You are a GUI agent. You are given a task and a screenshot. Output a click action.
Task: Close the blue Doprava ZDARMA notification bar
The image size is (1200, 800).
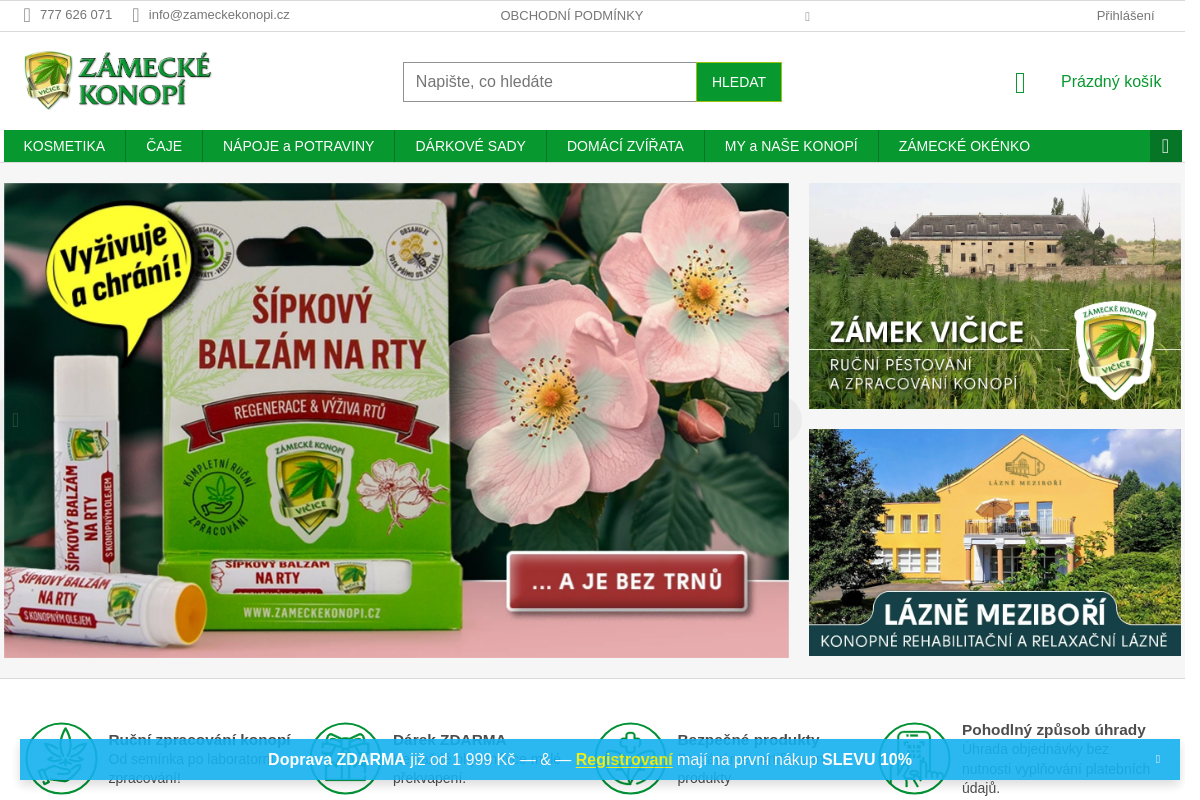click(1158, 759)
